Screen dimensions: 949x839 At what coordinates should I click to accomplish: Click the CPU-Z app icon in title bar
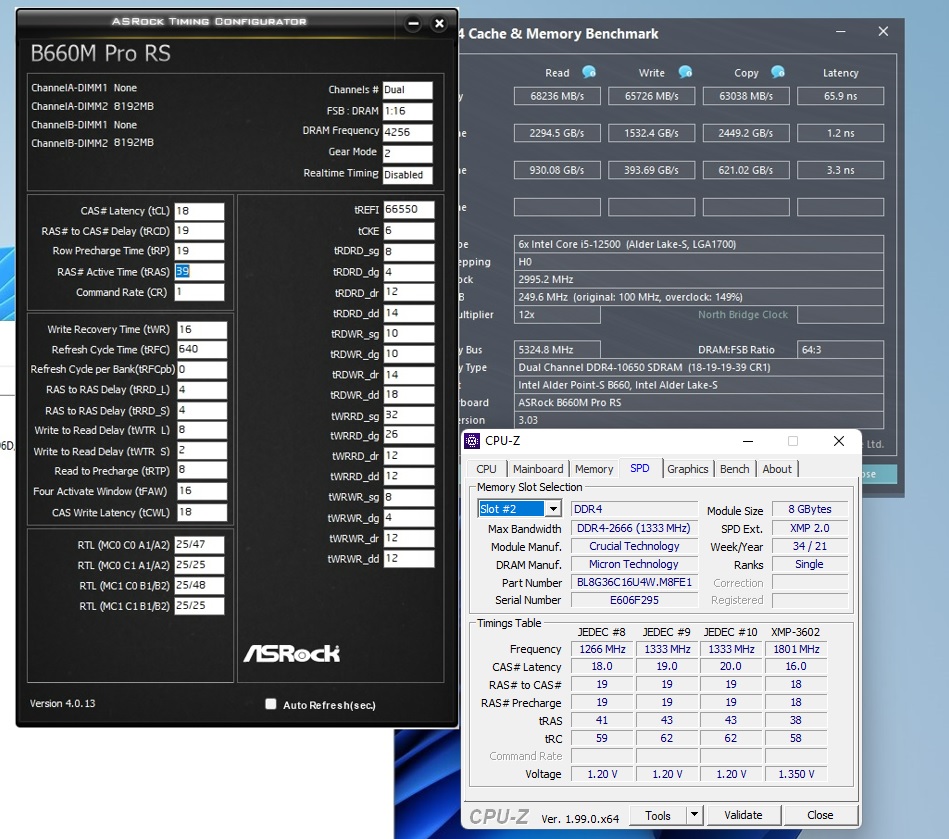(x=472, y=441)
